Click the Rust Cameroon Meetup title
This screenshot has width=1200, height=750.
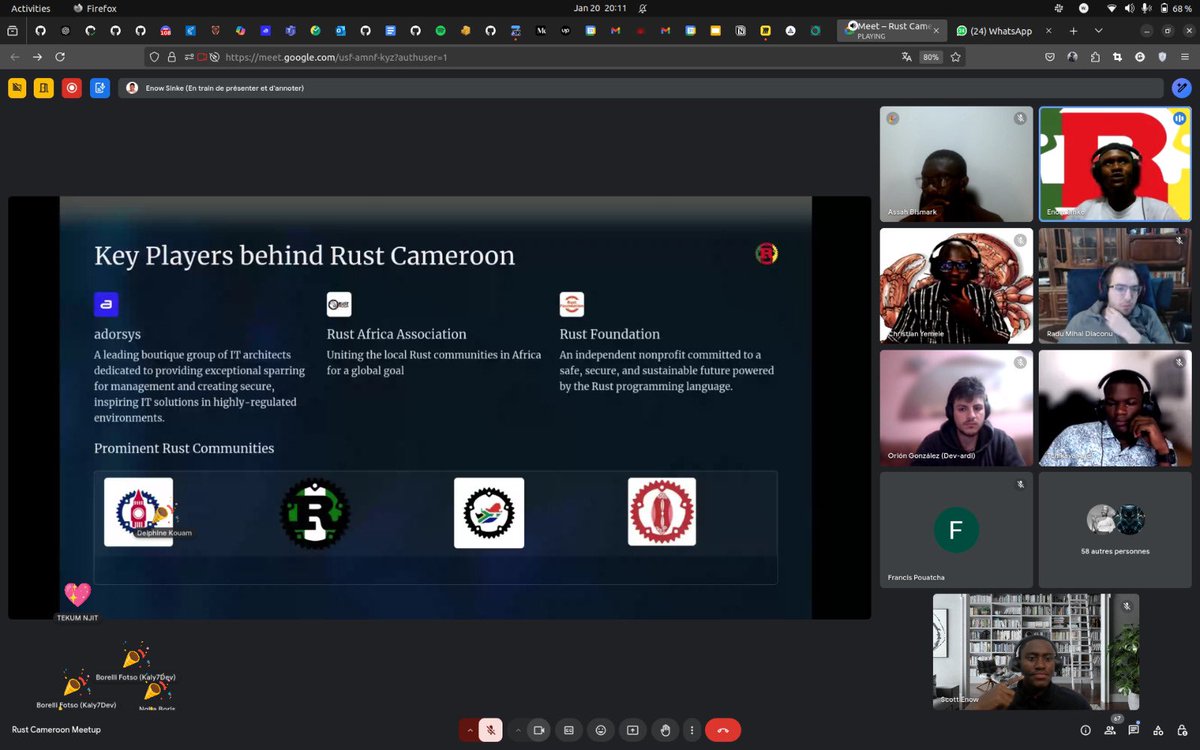coord(56,730)
